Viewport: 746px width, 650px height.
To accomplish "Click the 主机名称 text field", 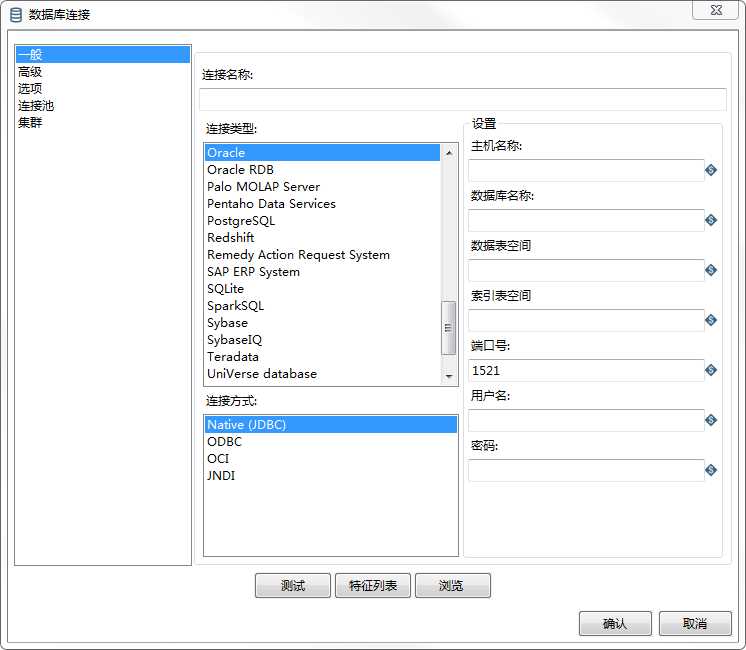I will click(x=586, y=170).
